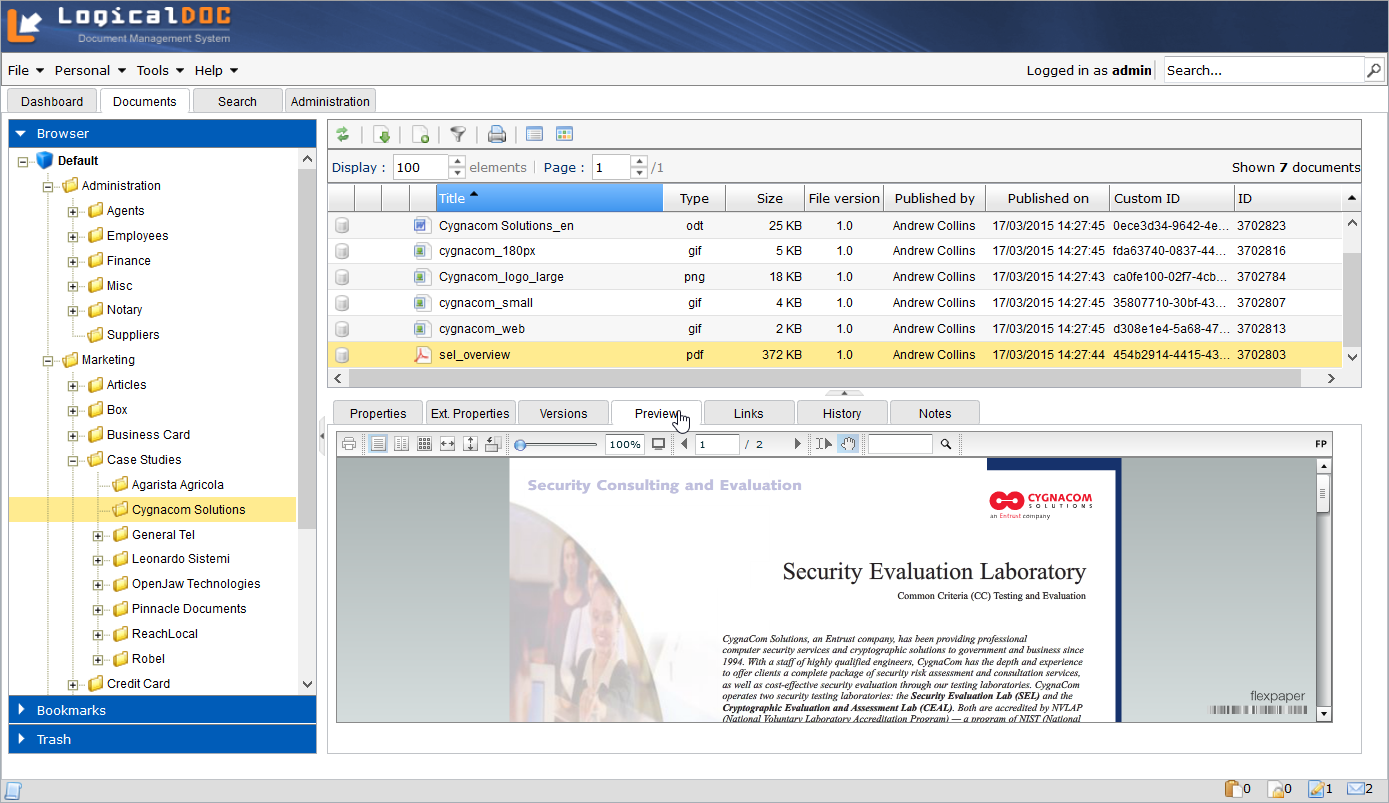The height and width of the screenshot is (803, 1389).
Task: Click the magnifier search icon in preview
Action: pos(946,444)
